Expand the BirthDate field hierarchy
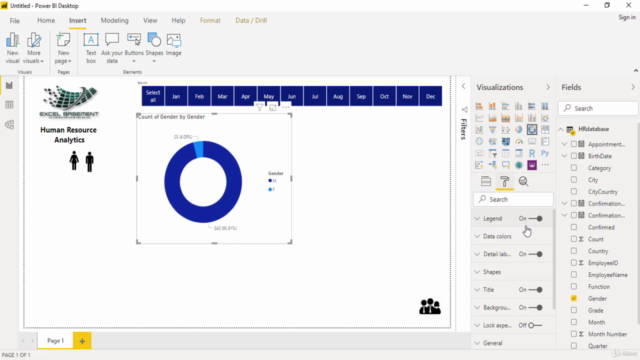The image size is (640, 360). 564,156
